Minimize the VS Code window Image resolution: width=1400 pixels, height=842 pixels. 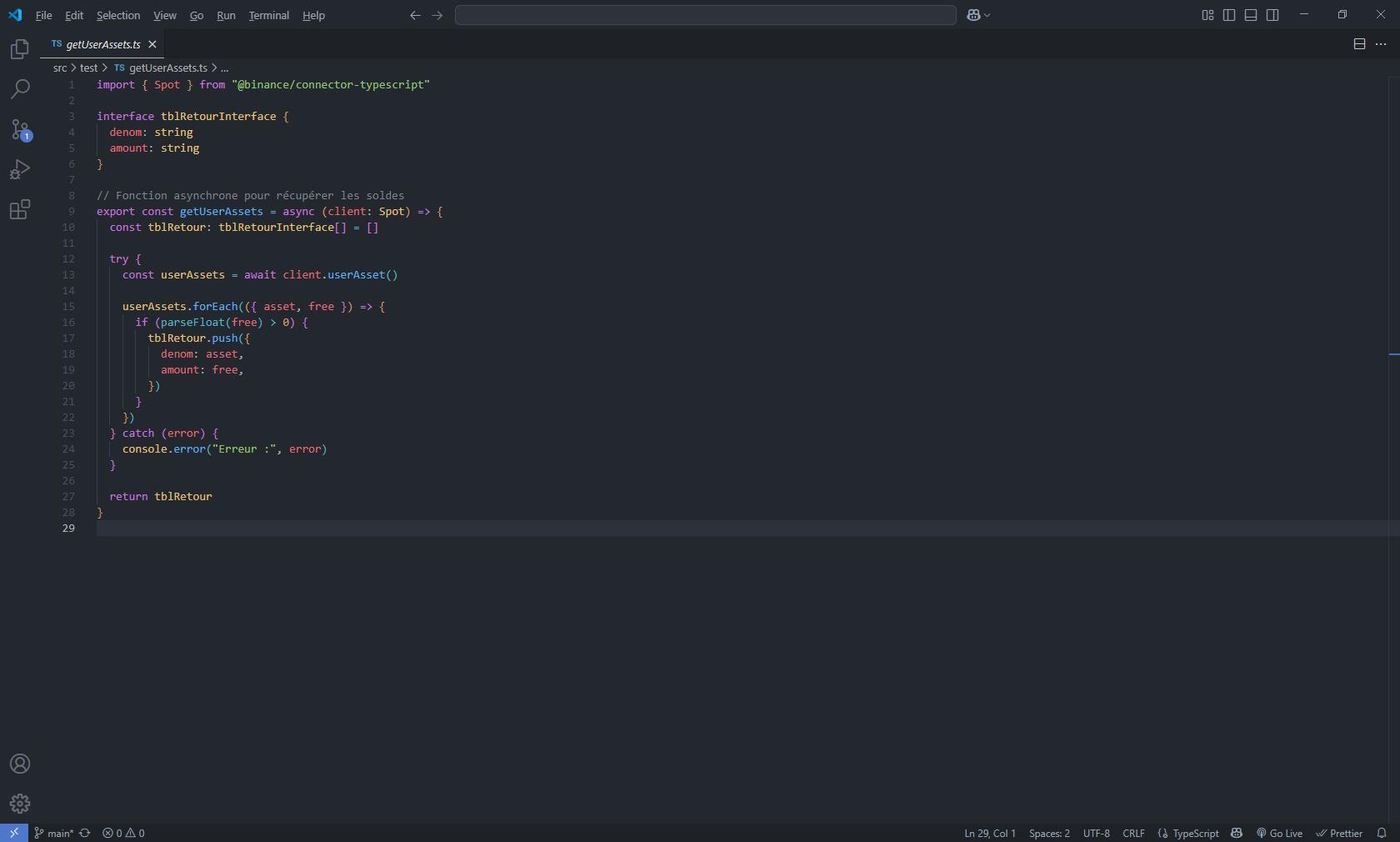[1304, 15]
